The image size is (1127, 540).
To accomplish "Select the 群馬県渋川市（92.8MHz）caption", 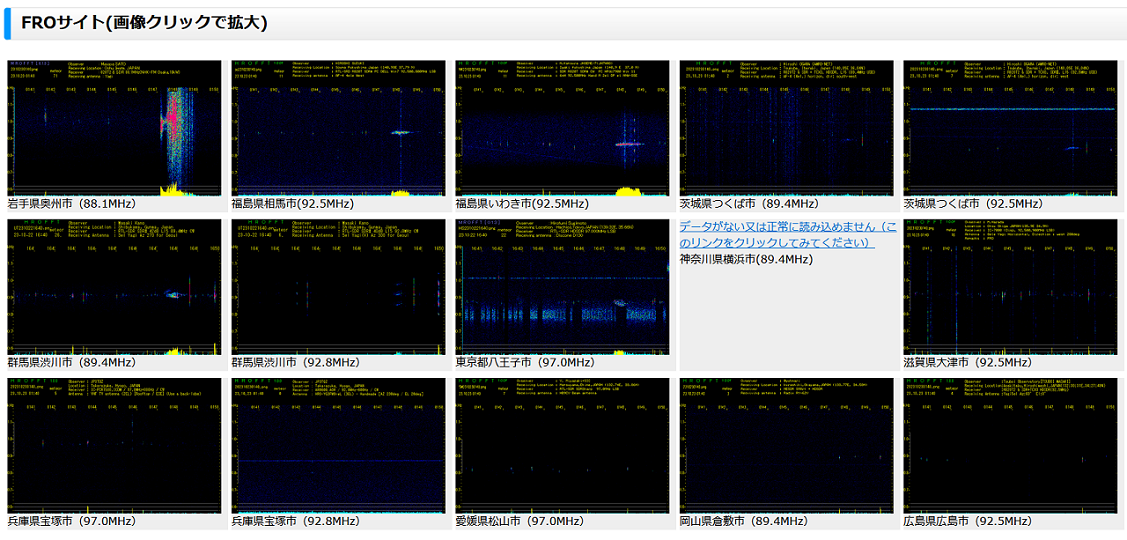I will 296,362.
